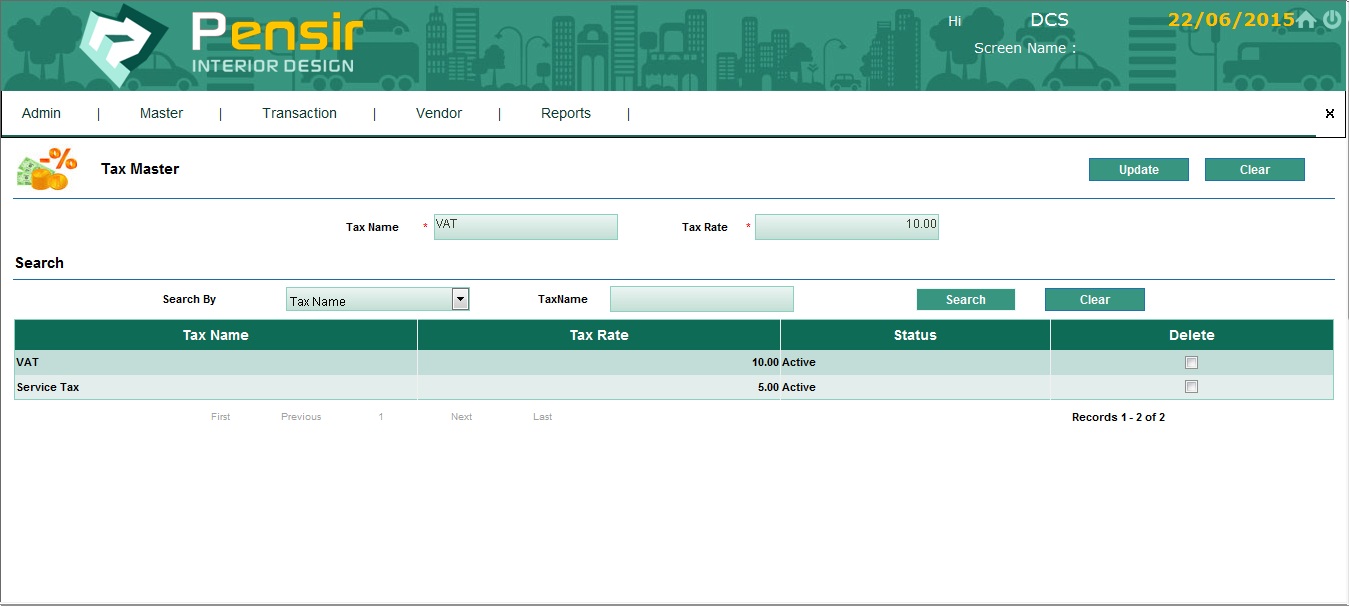Open the Admin menu
Viewport: 1350px width, 607px height.
[41, 114]
